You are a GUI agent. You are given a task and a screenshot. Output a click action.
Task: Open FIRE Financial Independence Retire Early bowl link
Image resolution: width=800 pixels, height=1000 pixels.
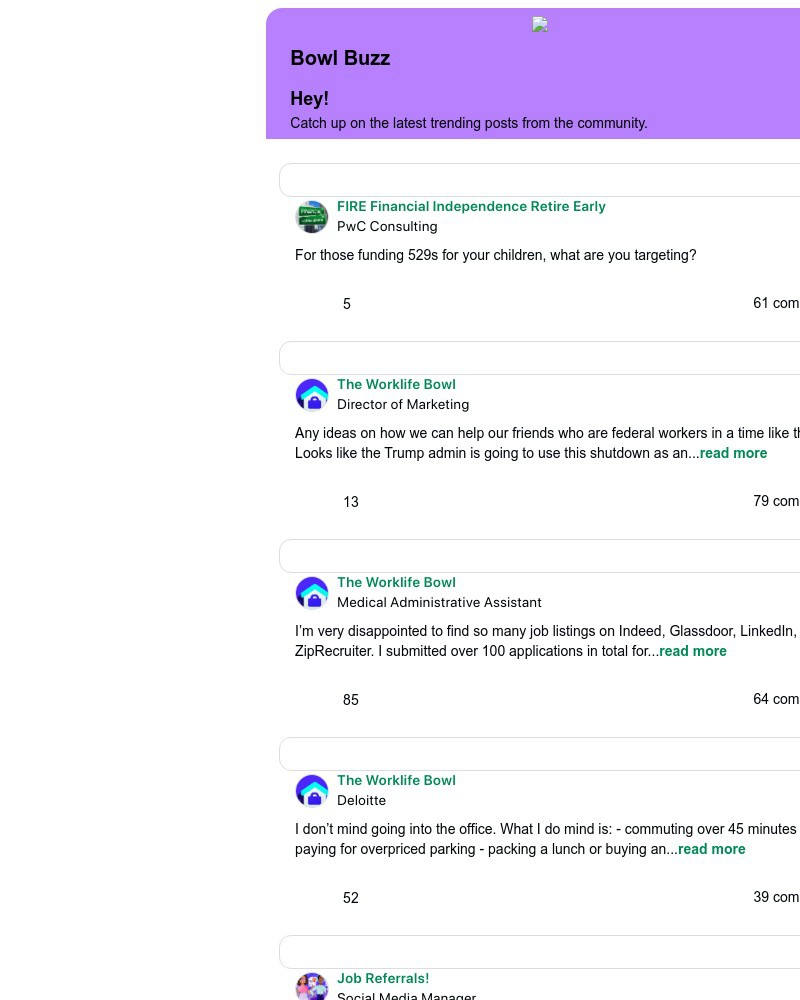coord(471,207)
